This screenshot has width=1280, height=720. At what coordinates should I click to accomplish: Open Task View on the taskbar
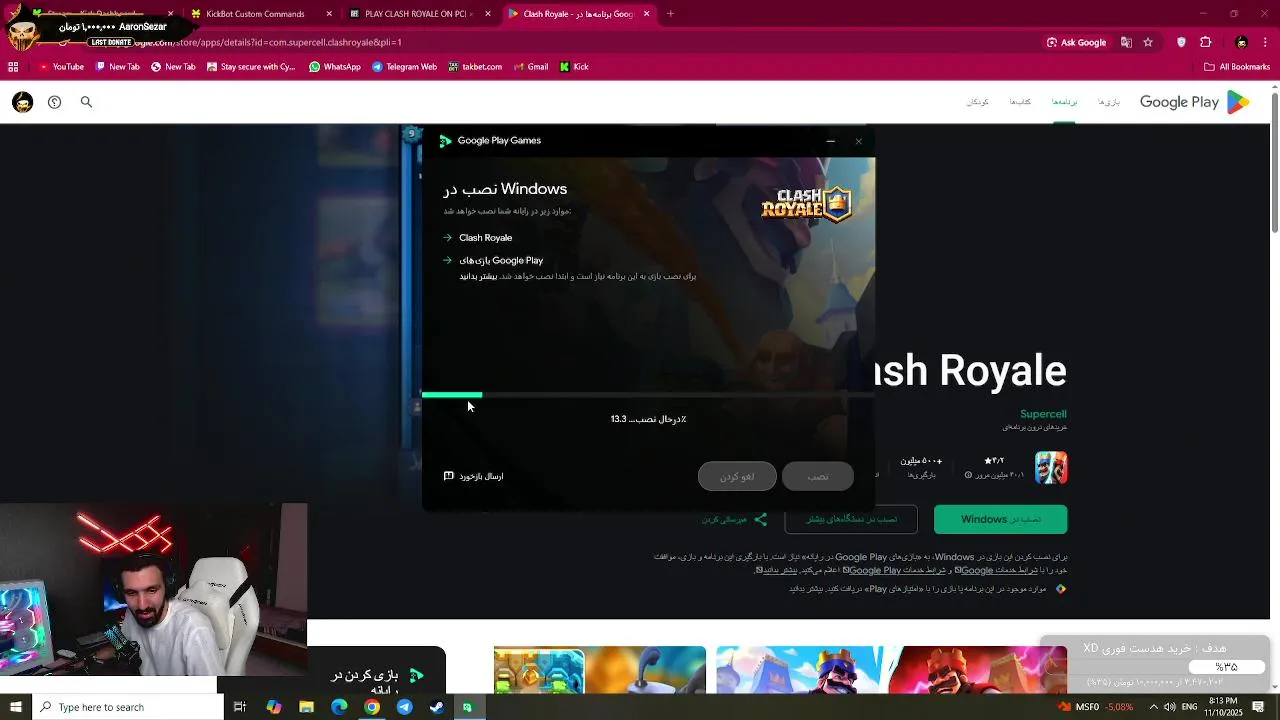pyautogui.click(x=240, y=707)
